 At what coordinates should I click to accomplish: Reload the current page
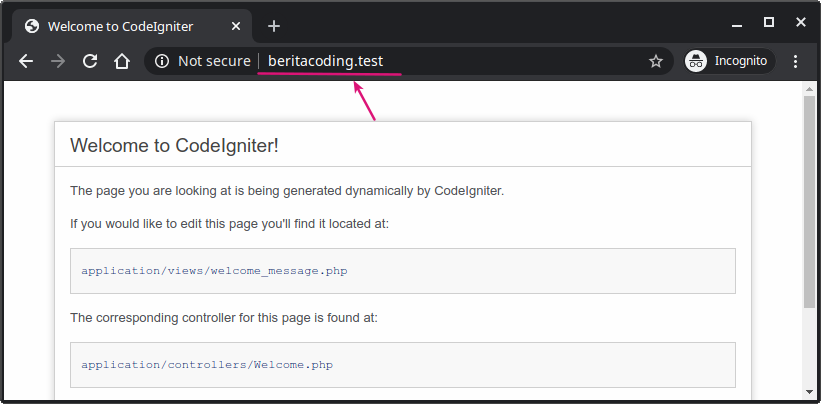(90, 61)
